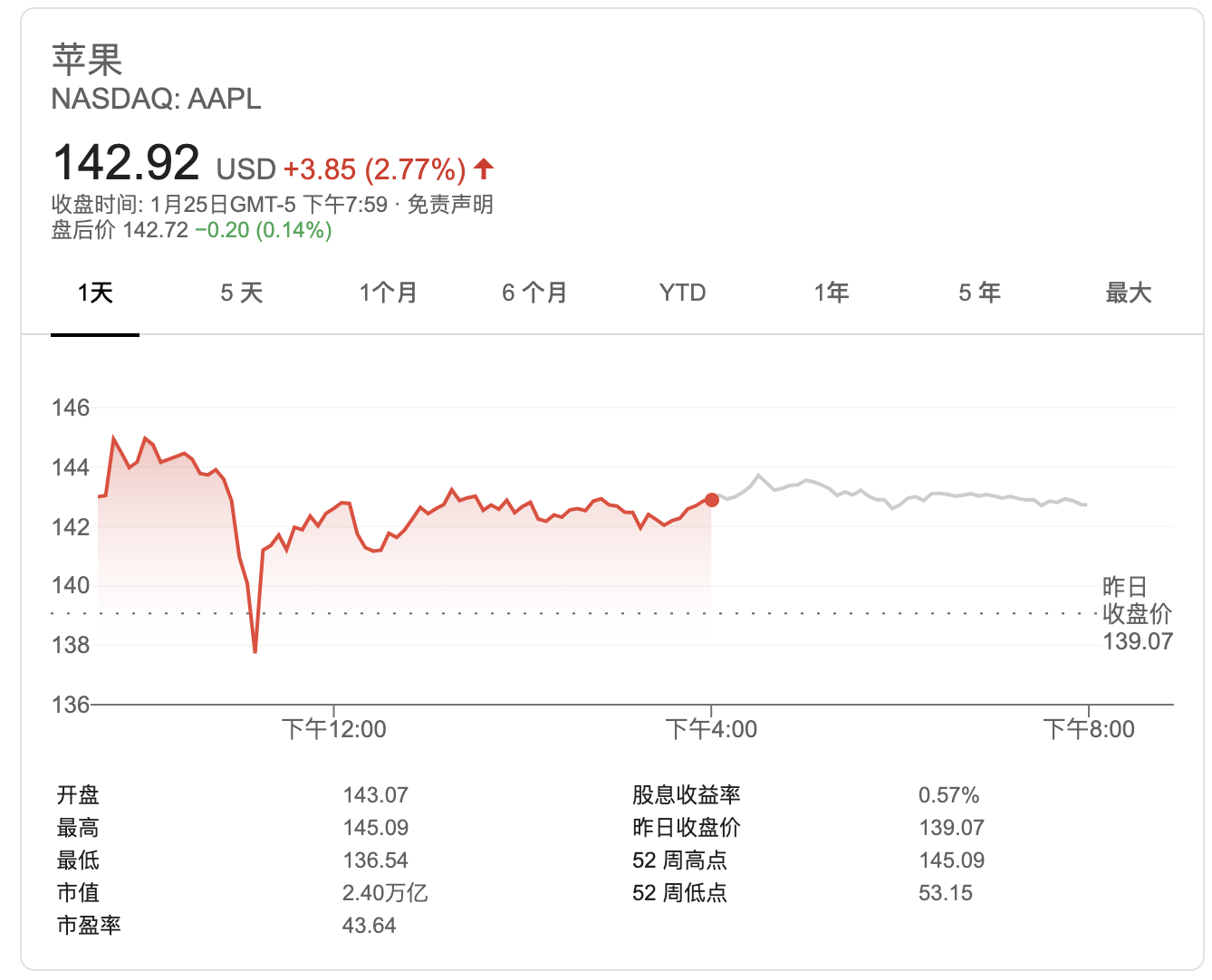Click the 昨日收盘价 139.07 chart label

tap(1137, 614)
